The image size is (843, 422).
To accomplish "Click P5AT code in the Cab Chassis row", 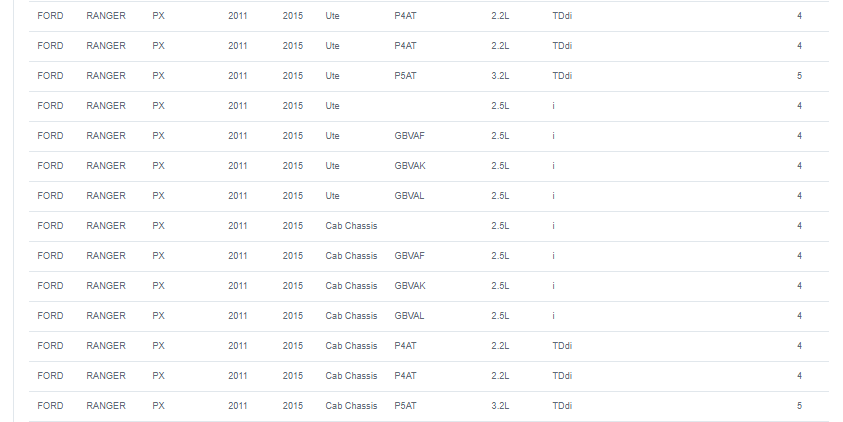I will coord(405,406).
